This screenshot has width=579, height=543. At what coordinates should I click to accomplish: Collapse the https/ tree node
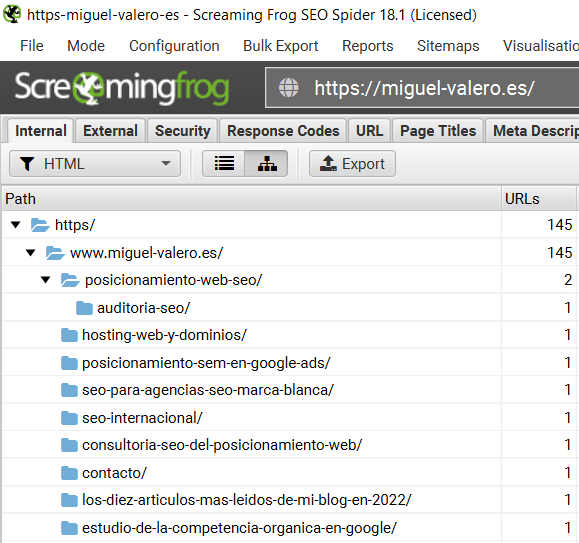pyautogui.click(x=16, y=224)
